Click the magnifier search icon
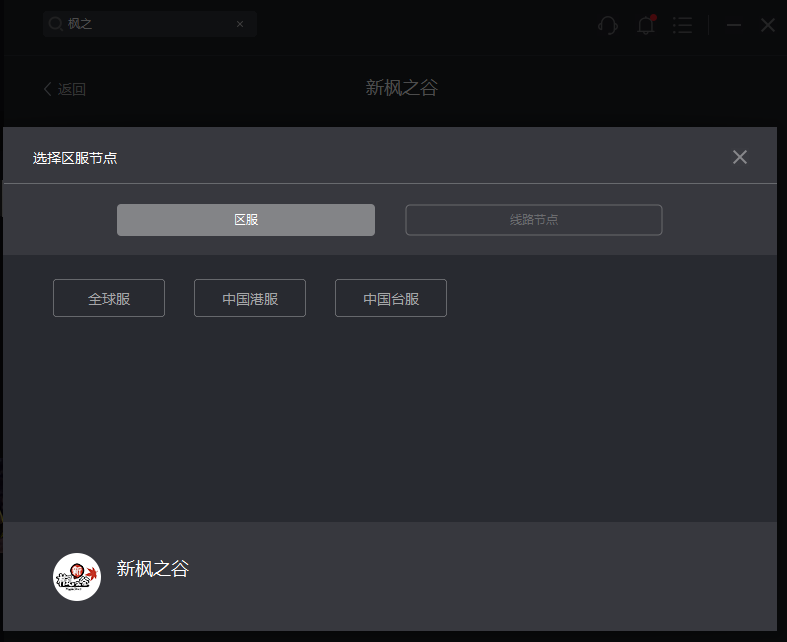Viewport: 787px width, 642px height. point(55,24)
